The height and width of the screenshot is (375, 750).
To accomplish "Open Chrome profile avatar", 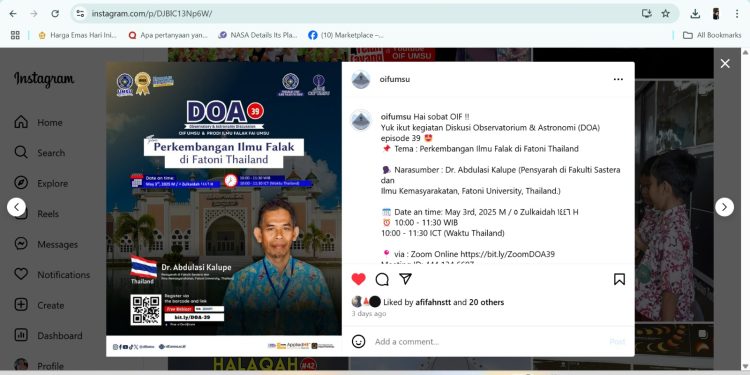I will coord(716,14).
